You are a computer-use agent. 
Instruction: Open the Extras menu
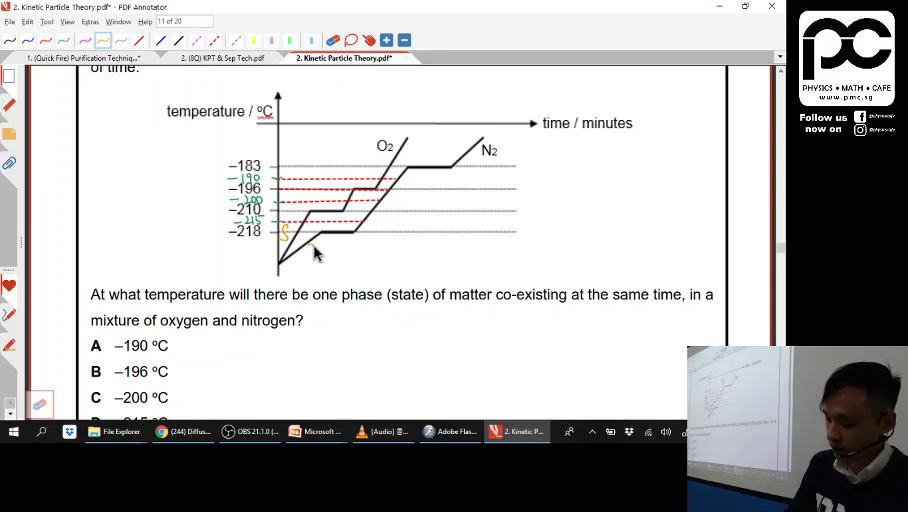(x=90, y=21)
